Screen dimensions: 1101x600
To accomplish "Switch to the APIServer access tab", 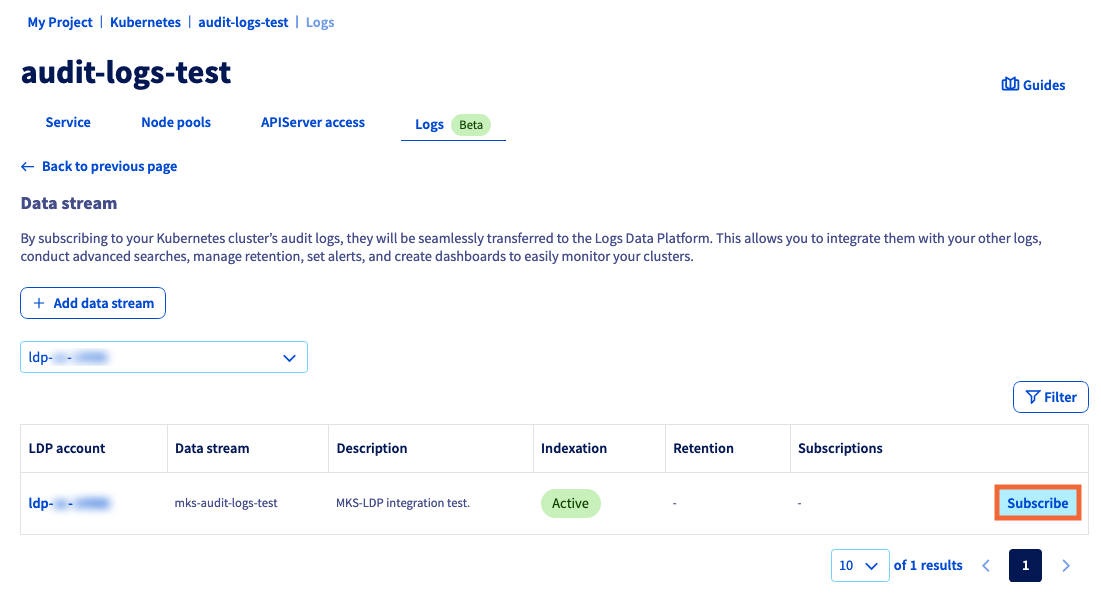I will pyautogui.click(x=313, y=122).
